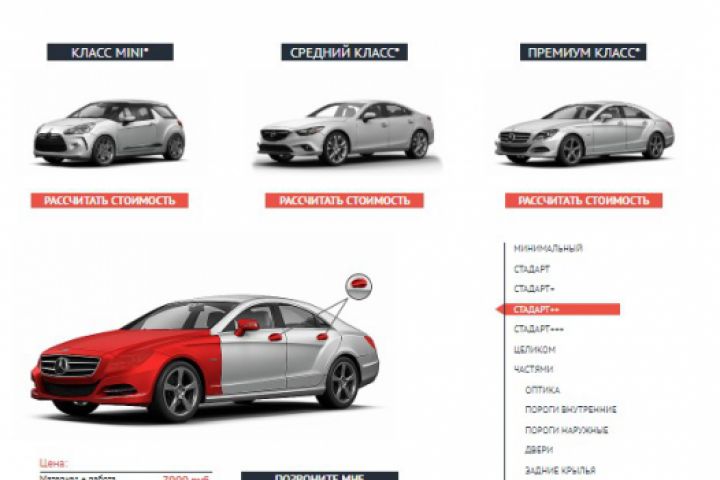Select the КЛАСС MINI category label
Image resolution: width=720 pixels, height=480 pixels.
110,52
